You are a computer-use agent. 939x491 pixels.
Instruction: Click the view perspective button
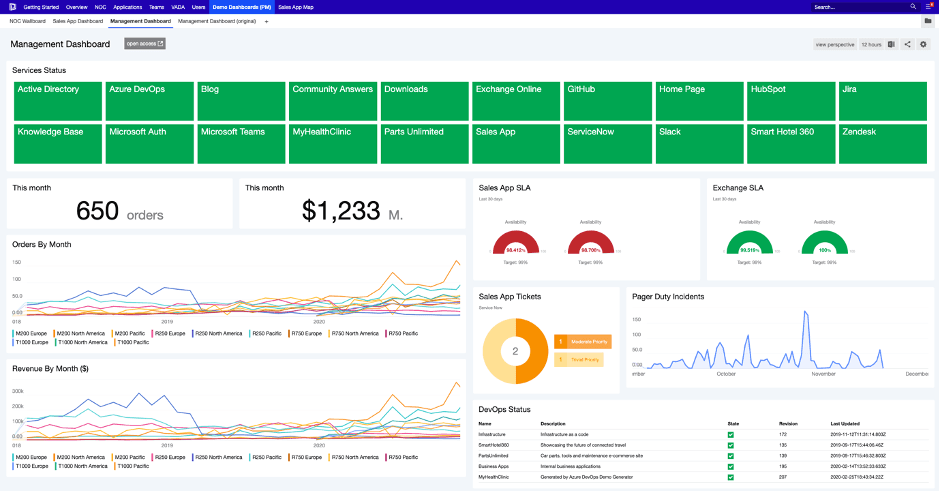835,44
